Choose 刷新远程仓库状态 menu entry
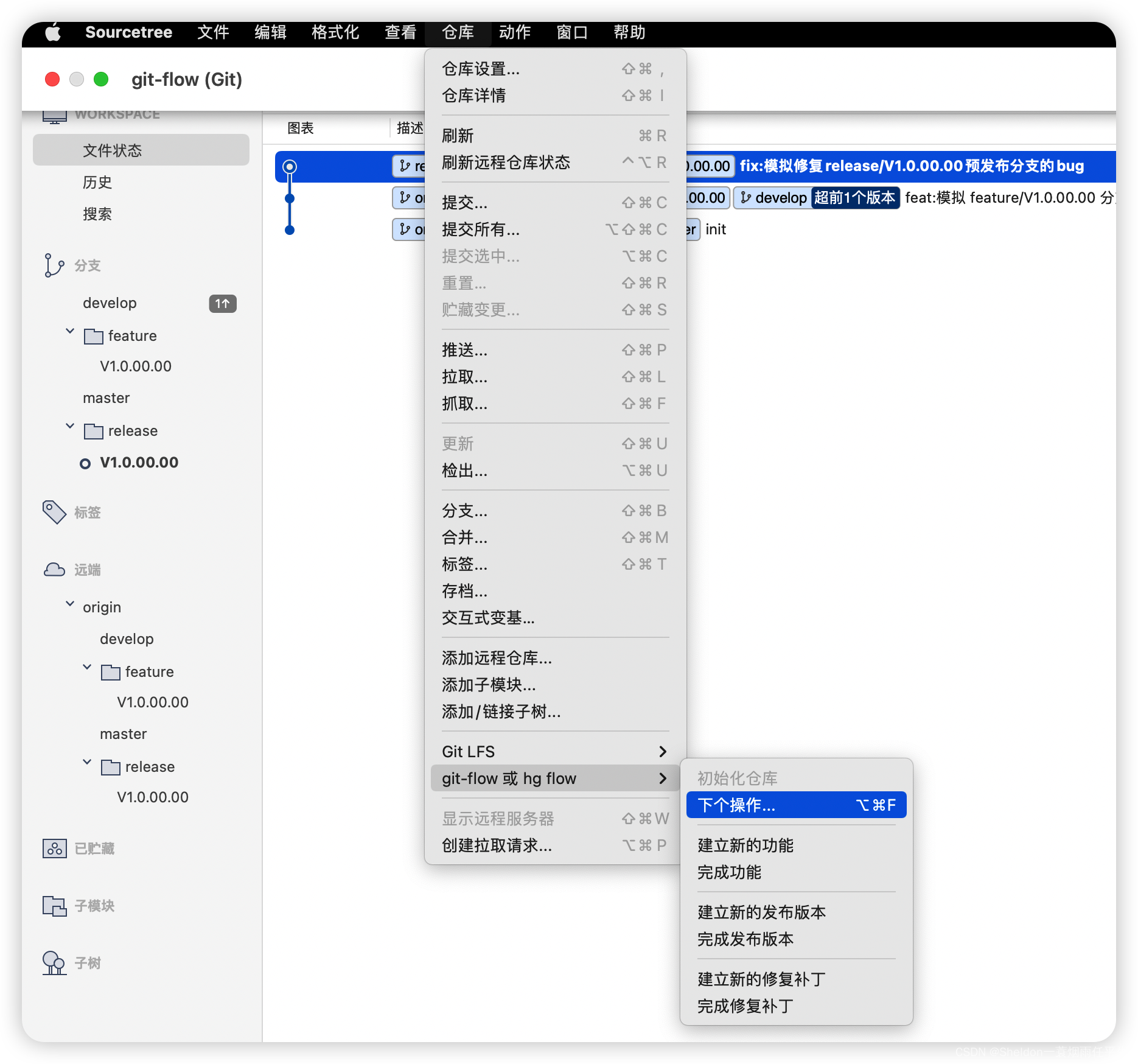Image resolution: width=1138 pixels, height=1064 pixels. (x=555, y=163)
